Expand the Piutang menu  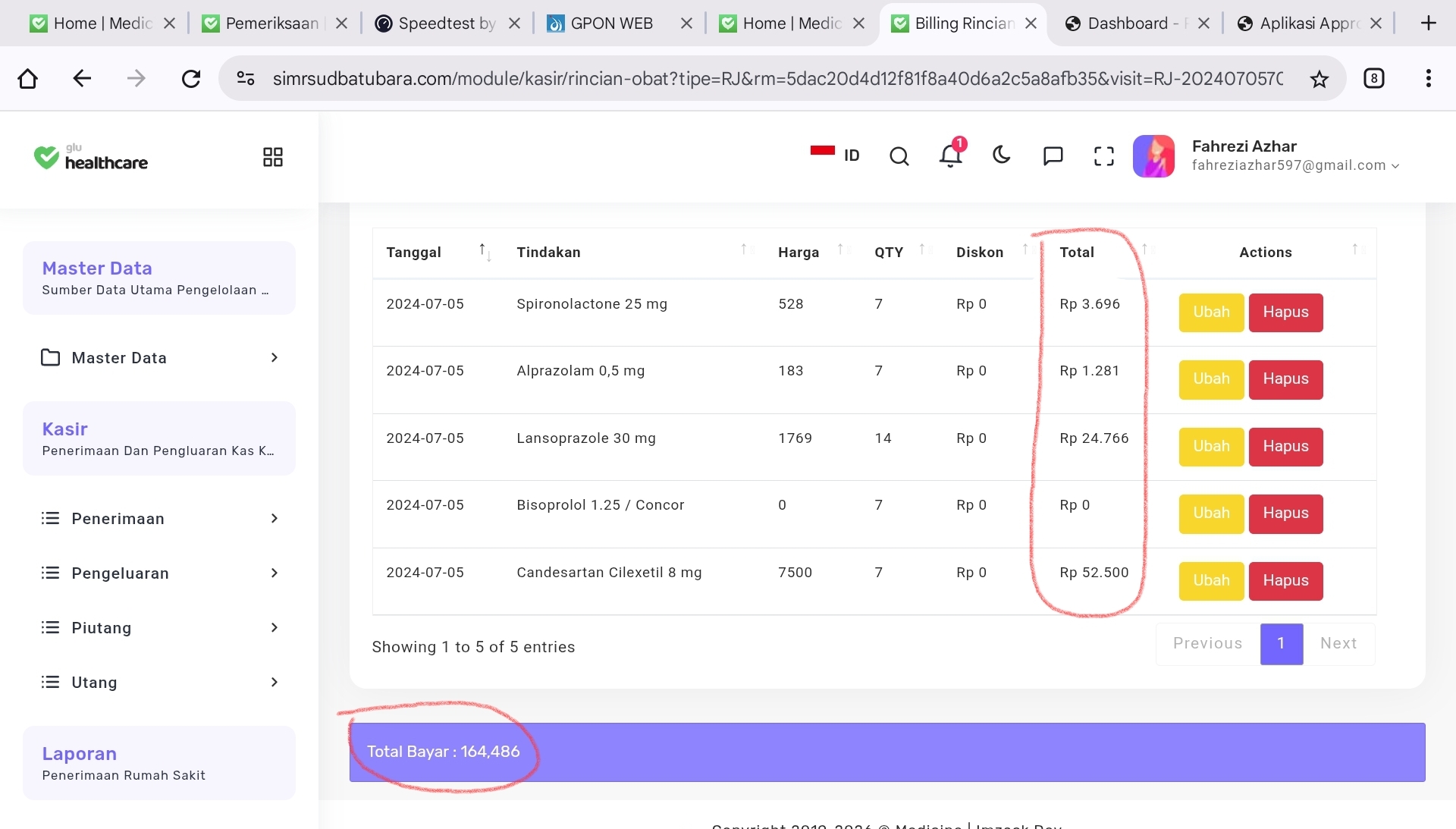pos(159,628)
